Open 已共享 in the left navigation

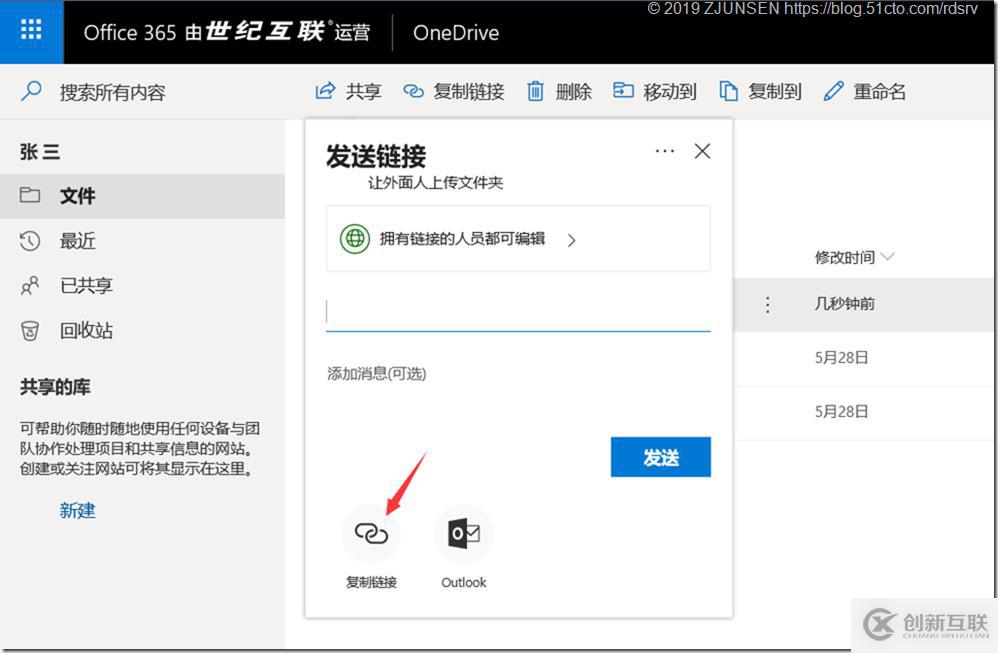pyautogui.click(x=142, y=286)
